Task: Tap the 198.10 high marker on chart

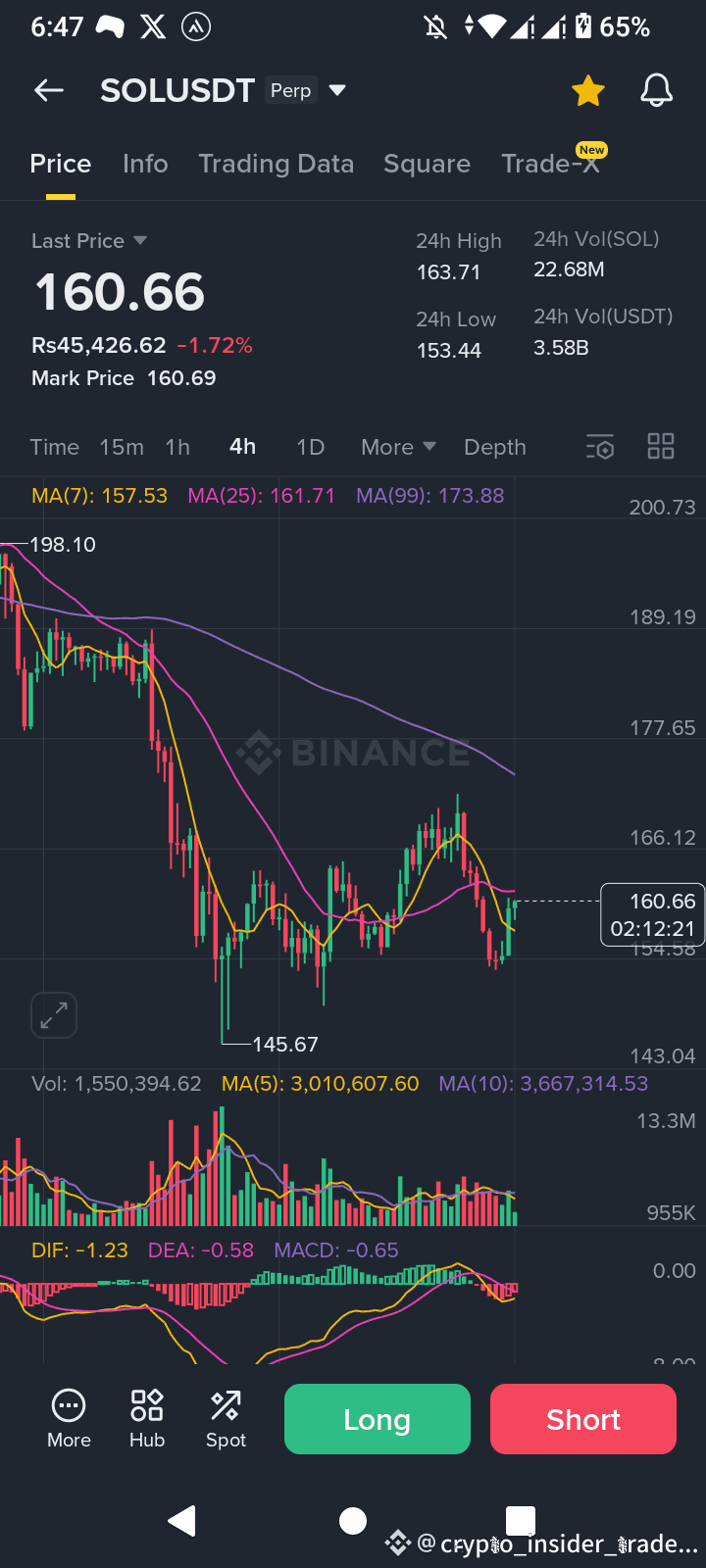Action: 63,545
